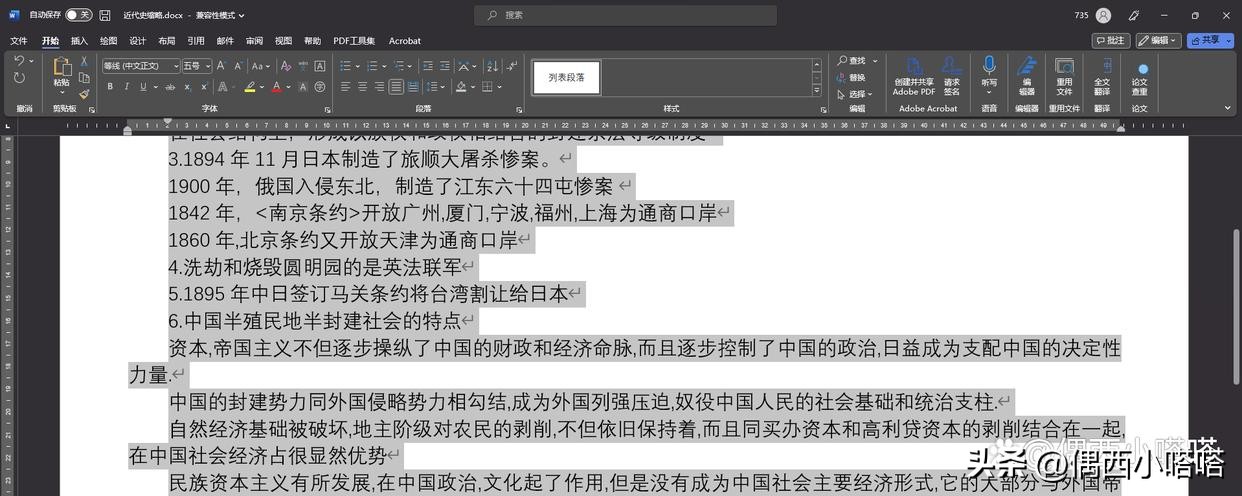
Task: Click the 批注 comments button
Action: (x=1112, y=40)
